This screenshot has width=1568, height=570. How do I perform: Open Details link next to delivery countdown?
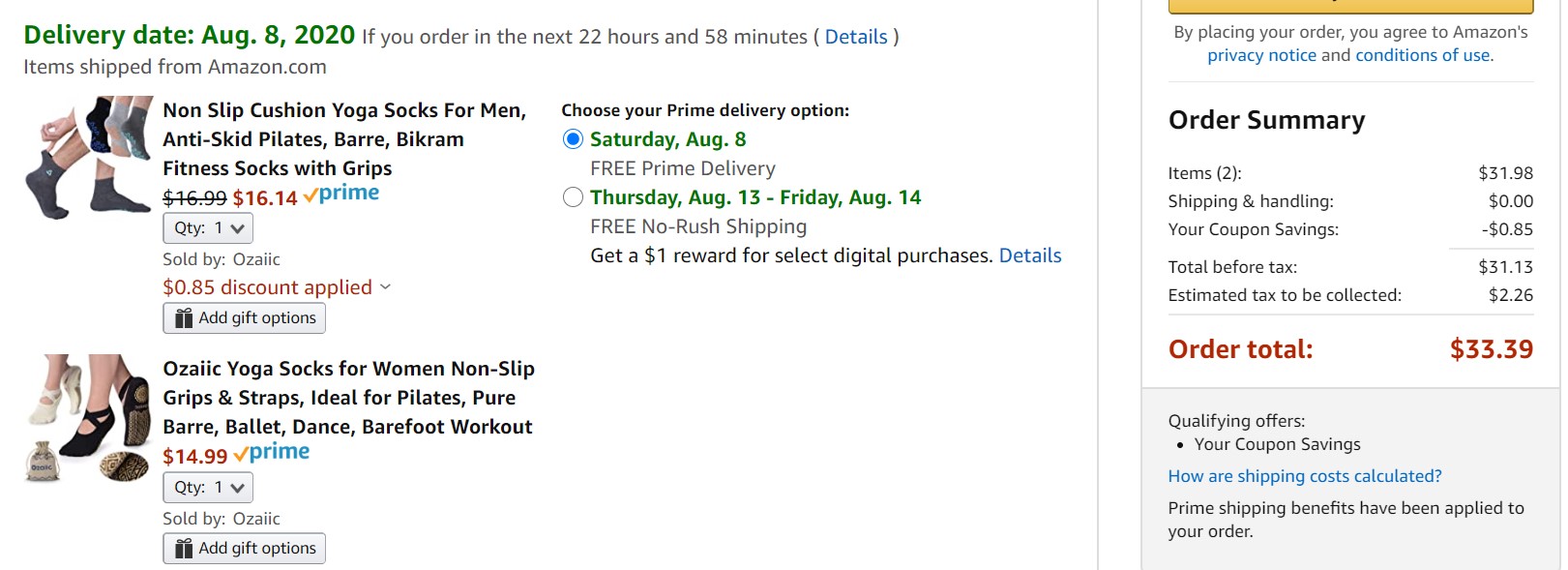(856, 37)
